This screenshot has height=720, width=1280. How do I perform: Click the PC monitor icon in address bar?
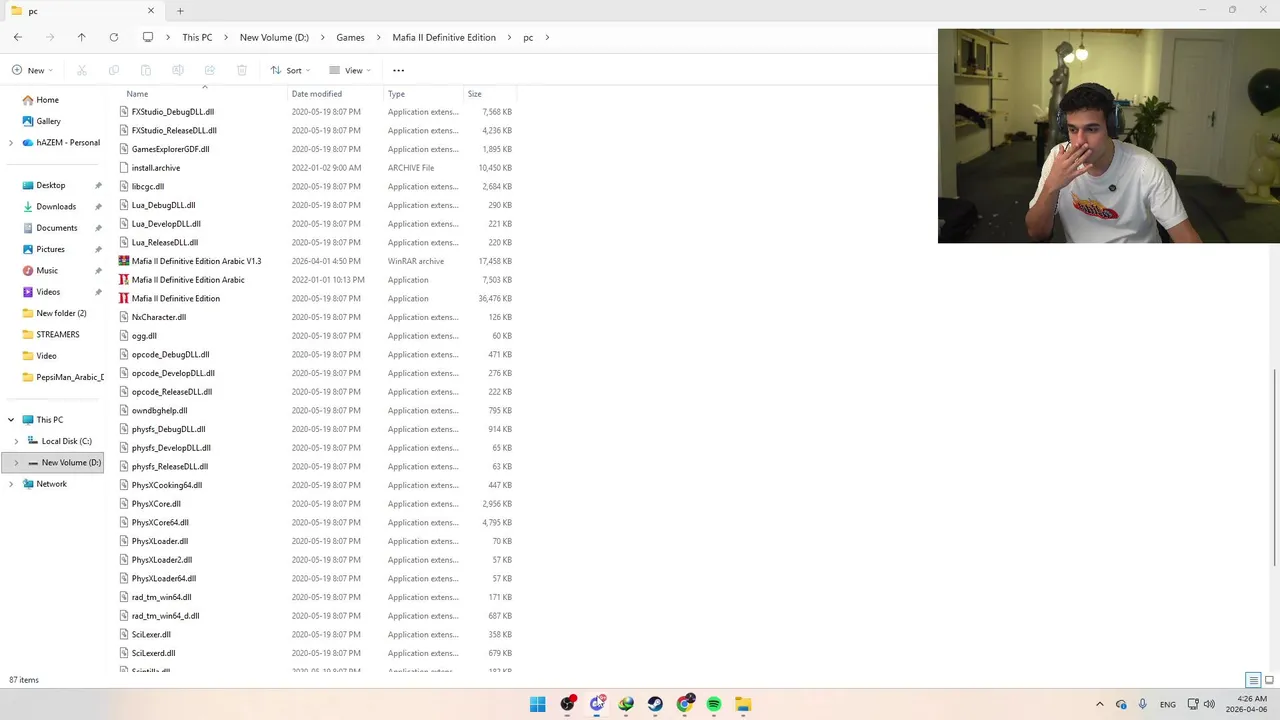148,37
